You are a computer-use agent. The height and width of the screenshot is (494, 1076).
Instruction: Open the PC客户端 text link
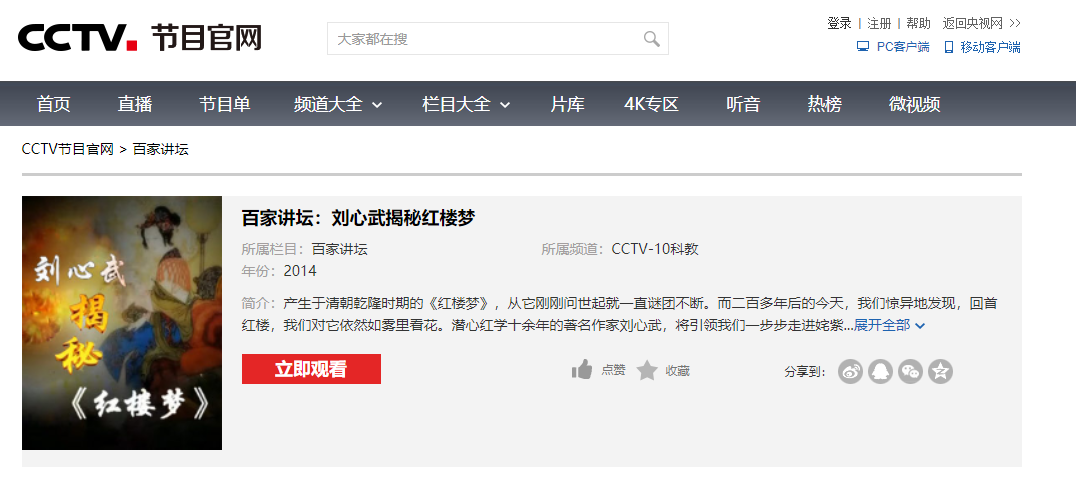pos(903,47)
